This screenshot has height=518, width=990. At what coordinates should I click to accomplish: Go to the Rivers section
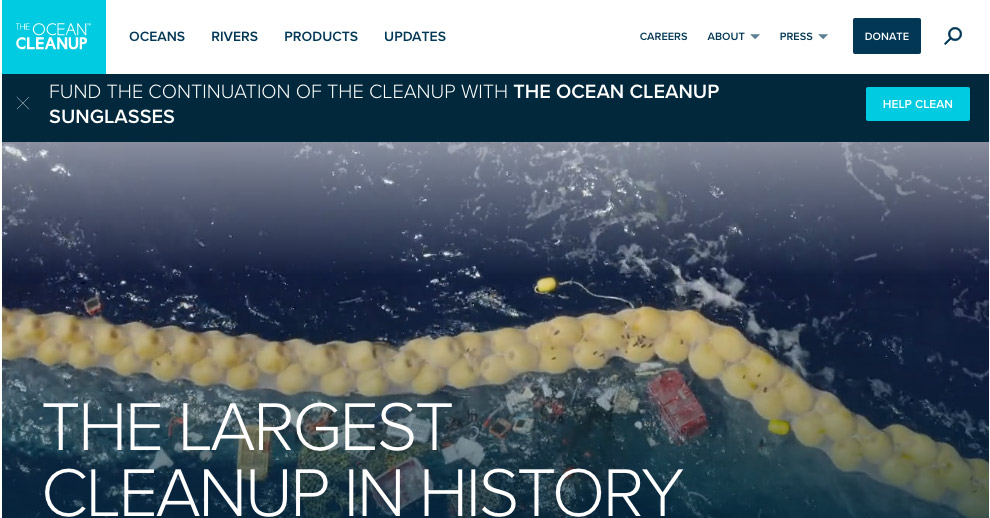click(x=234, y=37)
